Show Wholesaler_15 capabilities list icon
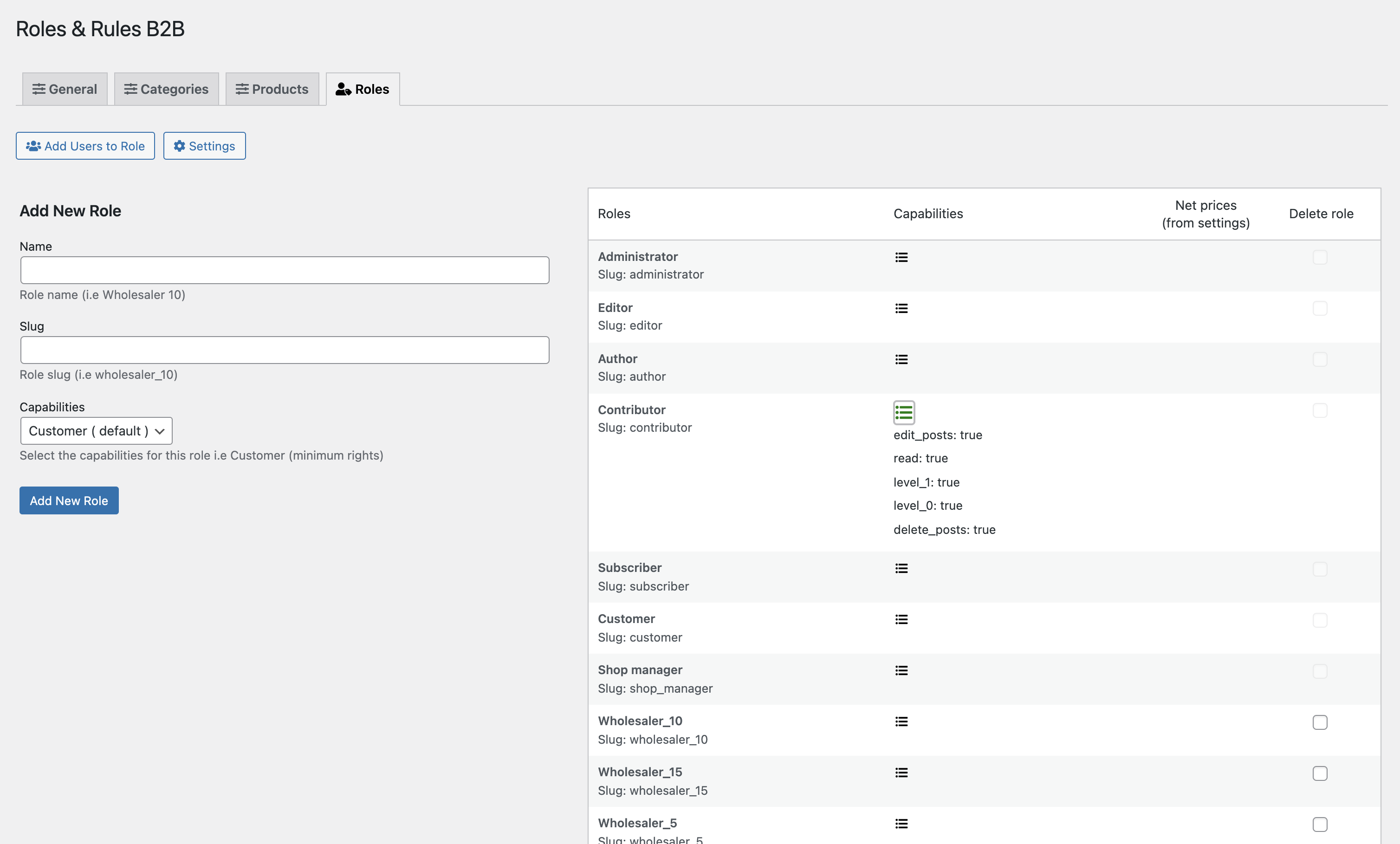This screenshot has width=1400, height=844. pyautogui.click(x=901, y=773)
